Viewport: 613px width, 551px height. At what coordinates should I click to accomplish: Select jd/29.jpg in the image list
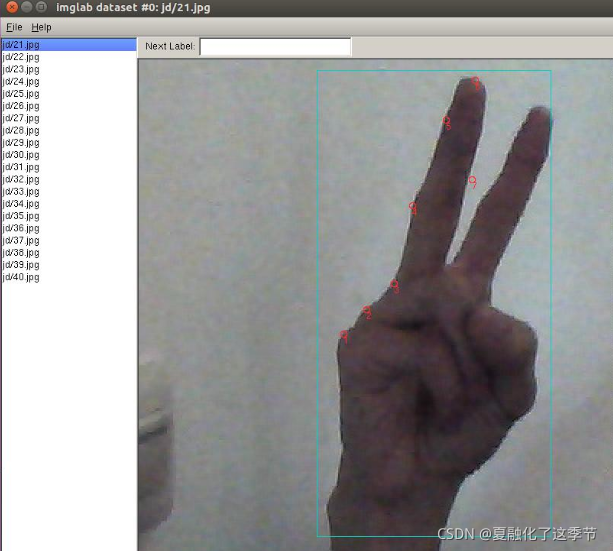click(x=69, y=142)
